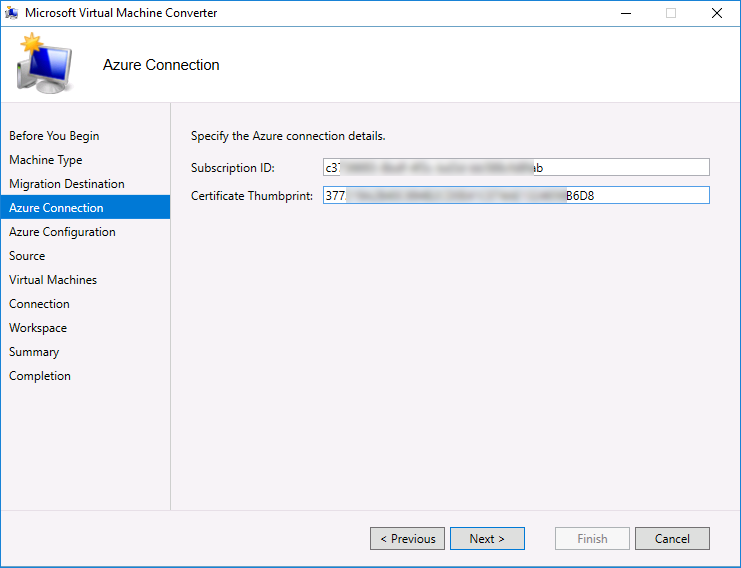Open the Connection step
741x568 pixels.
[39, 304]
